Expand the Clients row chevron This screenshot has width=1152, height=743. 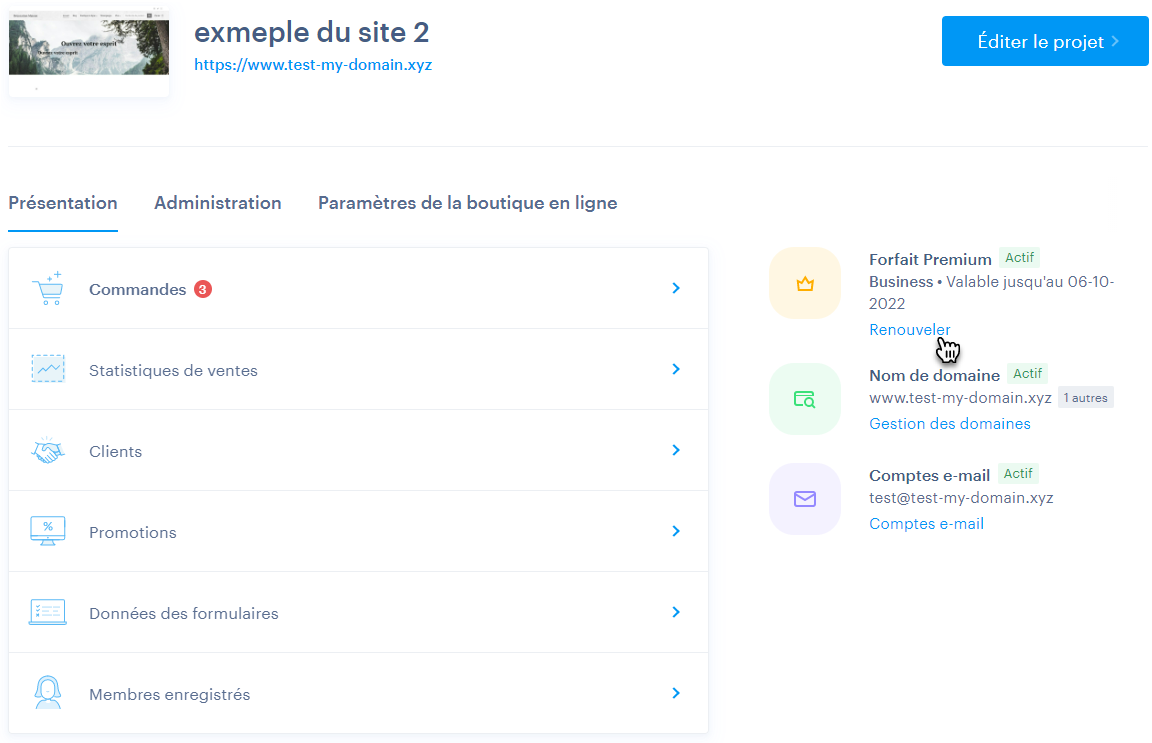pos(676,450)
